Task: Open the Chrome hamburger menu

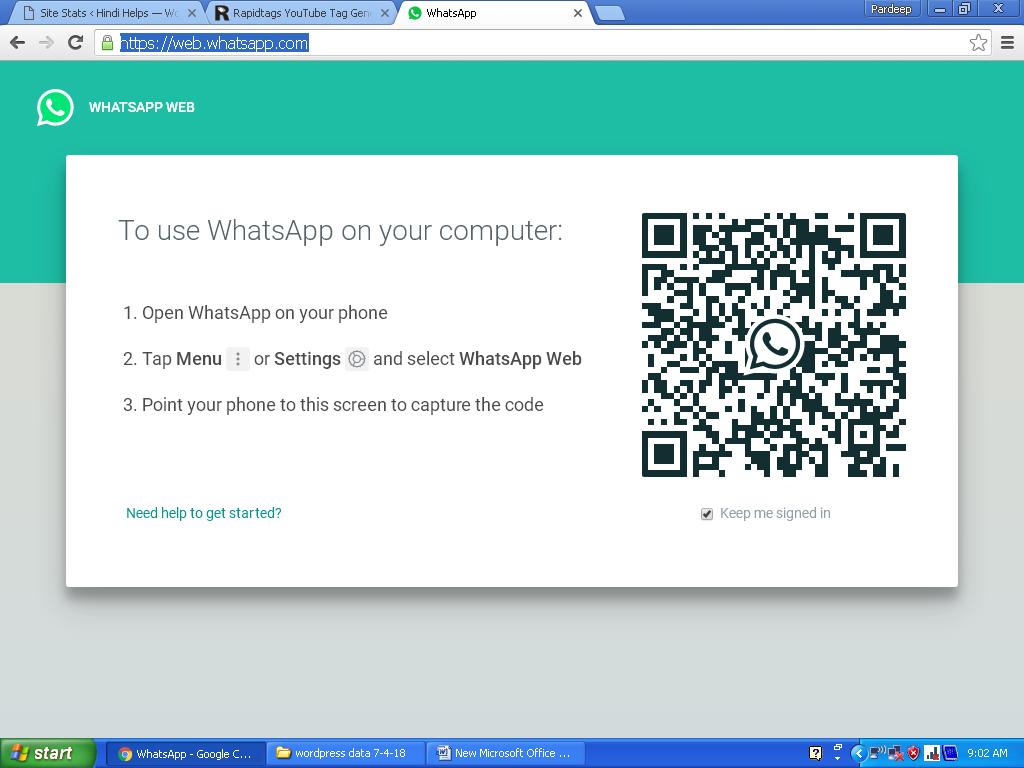Action: point(1007,43)
